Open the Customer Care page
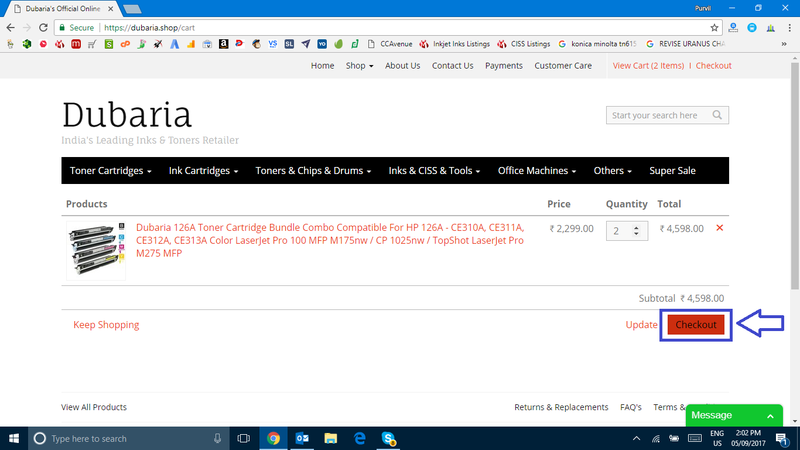This screenshot has width=800, height=450. pyautogui.click(x=563, y=65)
